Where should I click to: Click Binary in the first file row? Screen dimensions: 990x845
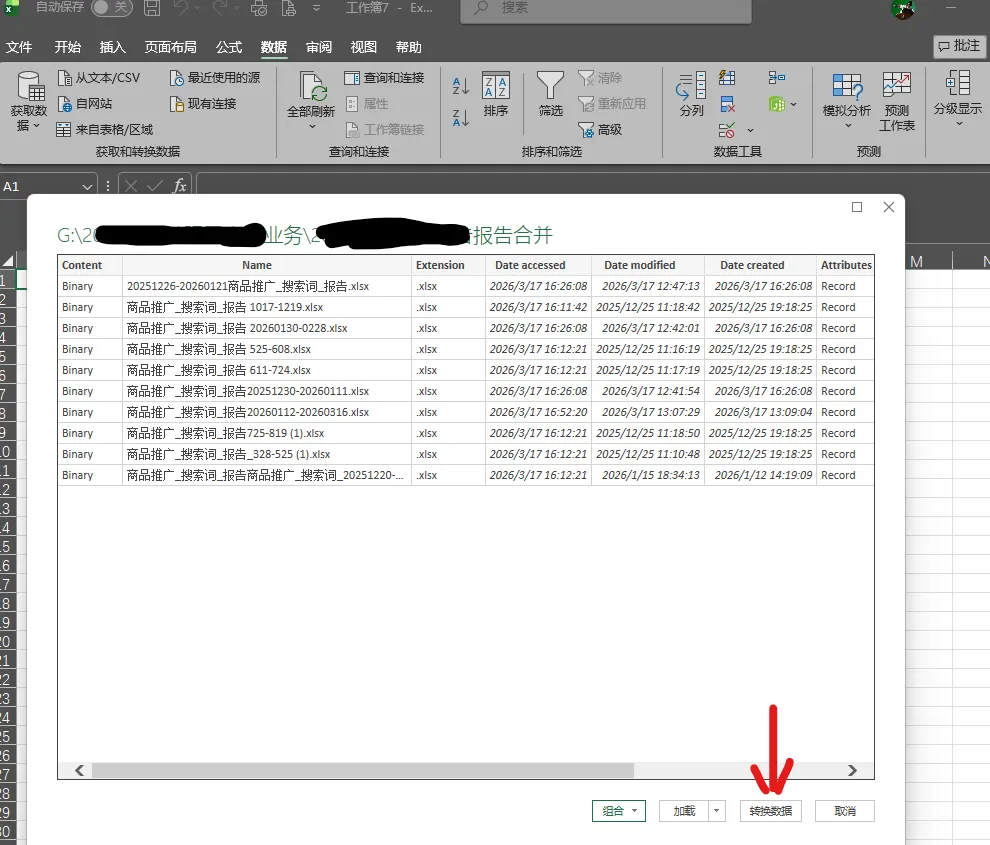point(78,286)
